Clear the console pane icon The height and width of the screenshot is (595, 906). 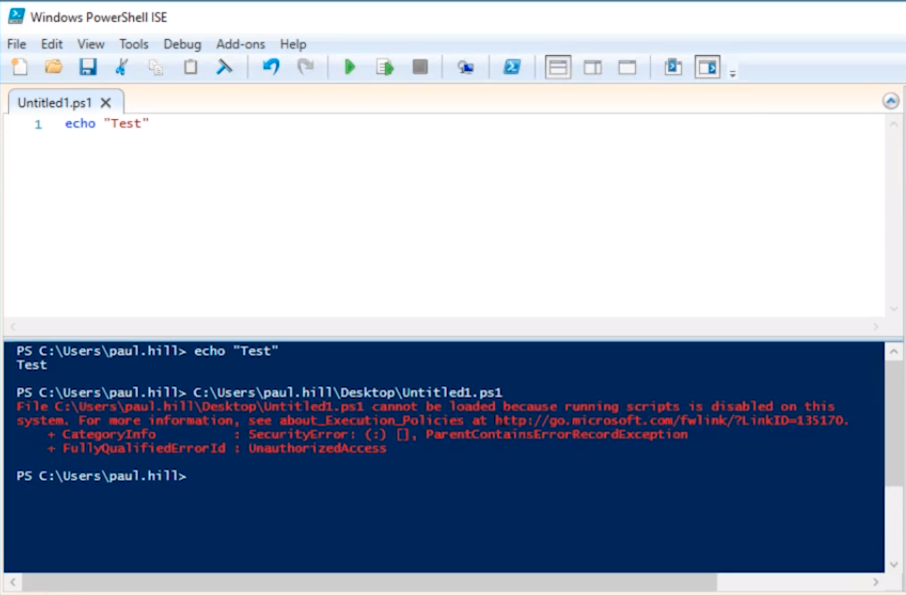coord(224,67)
